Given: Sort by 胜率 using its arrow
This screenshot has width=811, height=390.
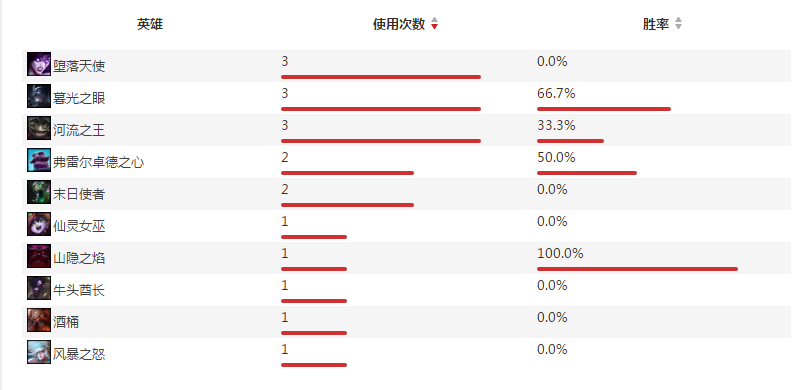Looking at the screenshot, I should [x=678, y=24].
